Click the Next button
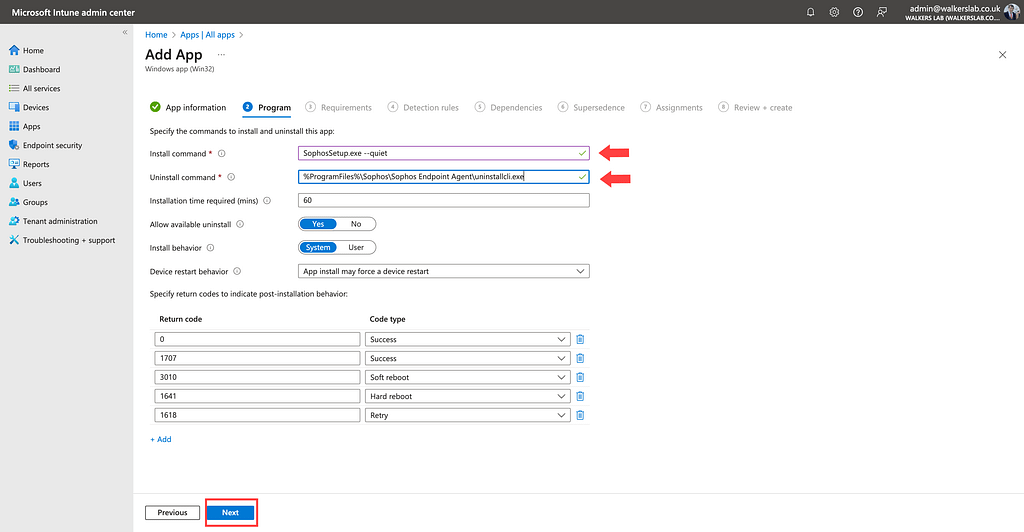This screenshot has height=532, width=1024. [231, 512]
